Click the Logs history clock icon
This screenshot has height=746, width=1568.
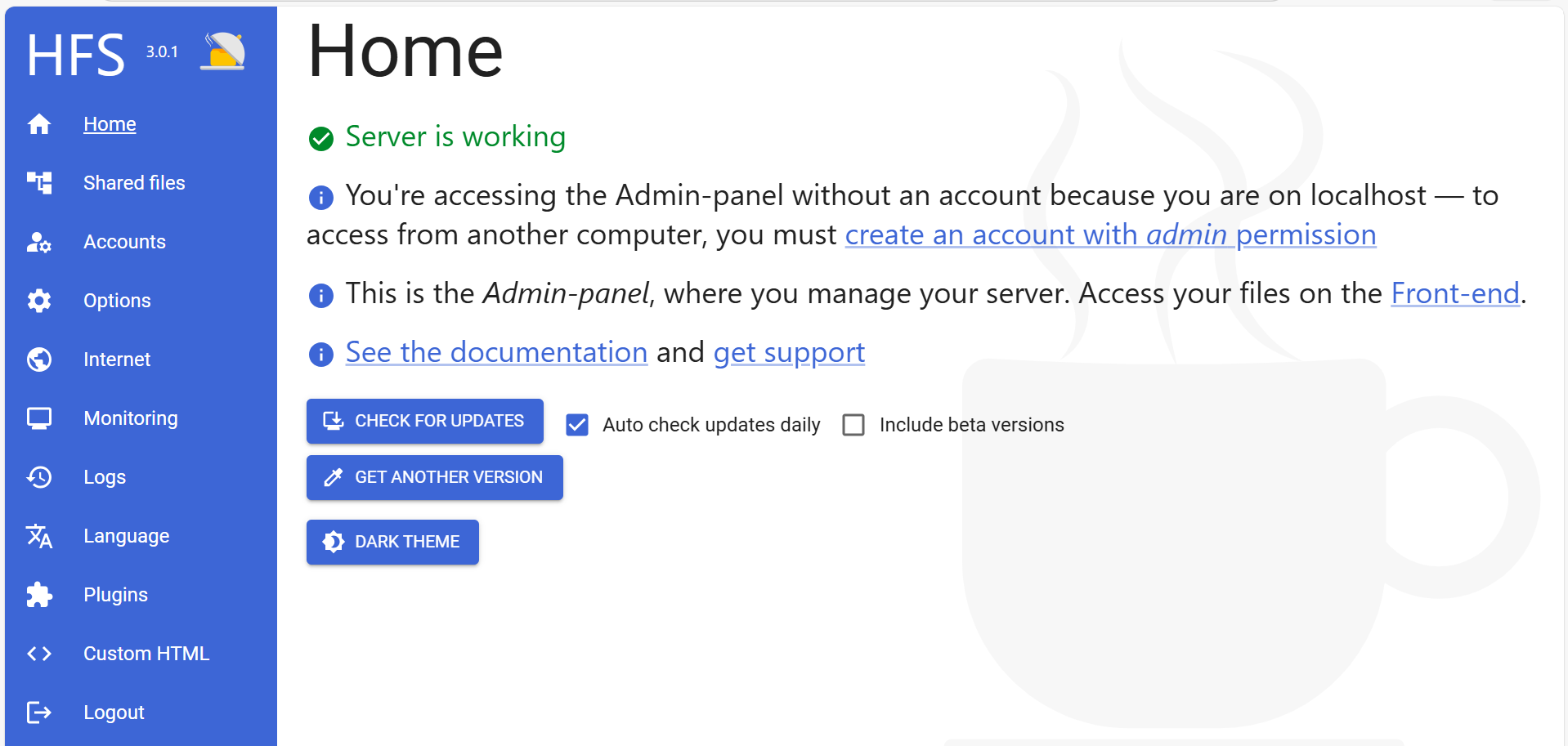39,477
